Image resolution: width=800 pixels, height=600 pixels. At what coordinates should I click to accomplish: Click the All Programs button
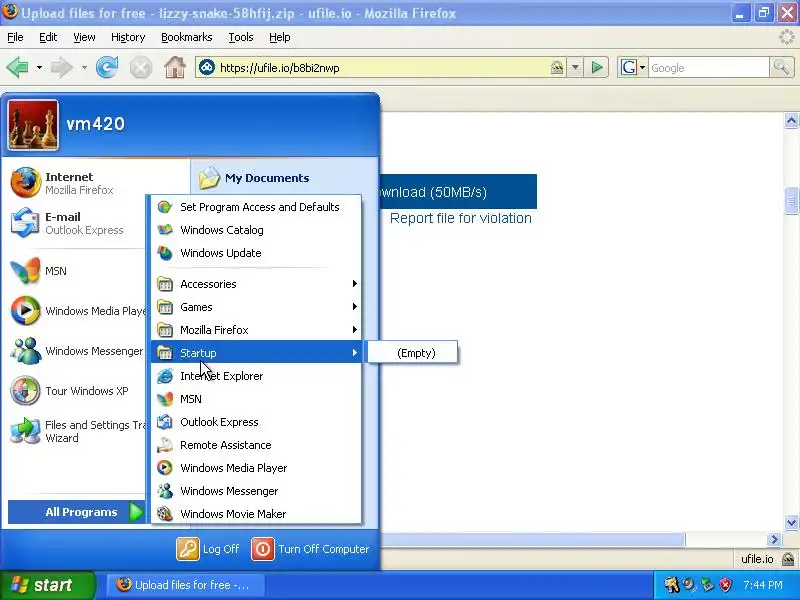(x=77, y=512)
